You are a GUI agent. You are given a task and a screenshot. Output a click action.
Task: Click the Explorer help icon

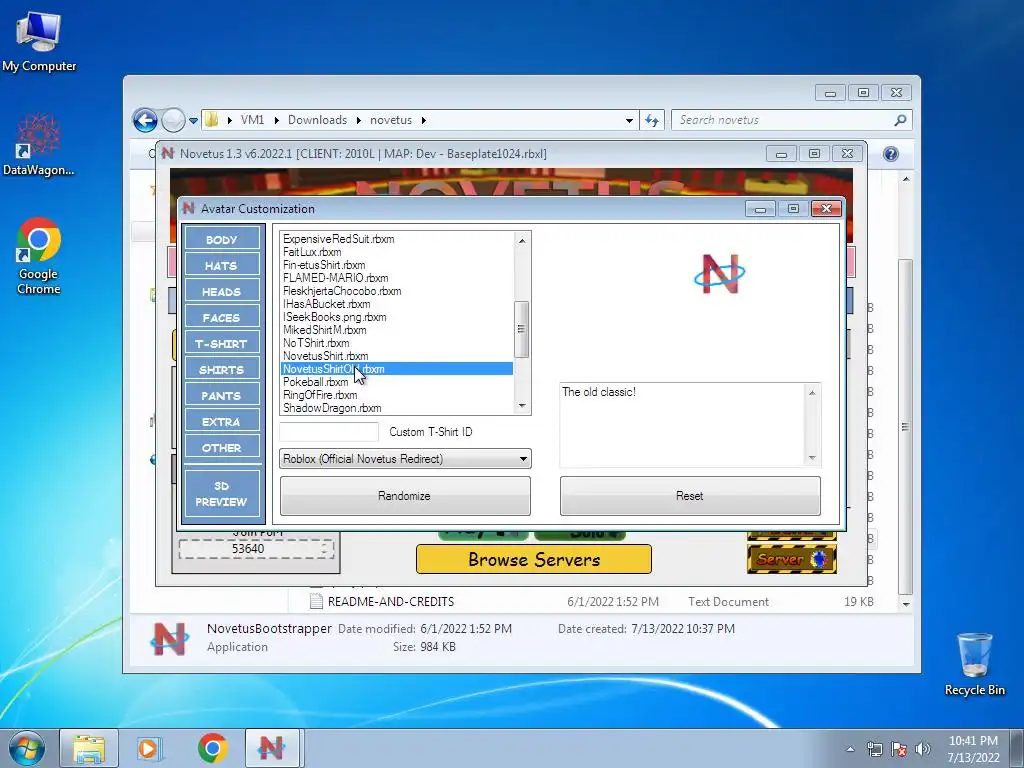click(890, 154)
